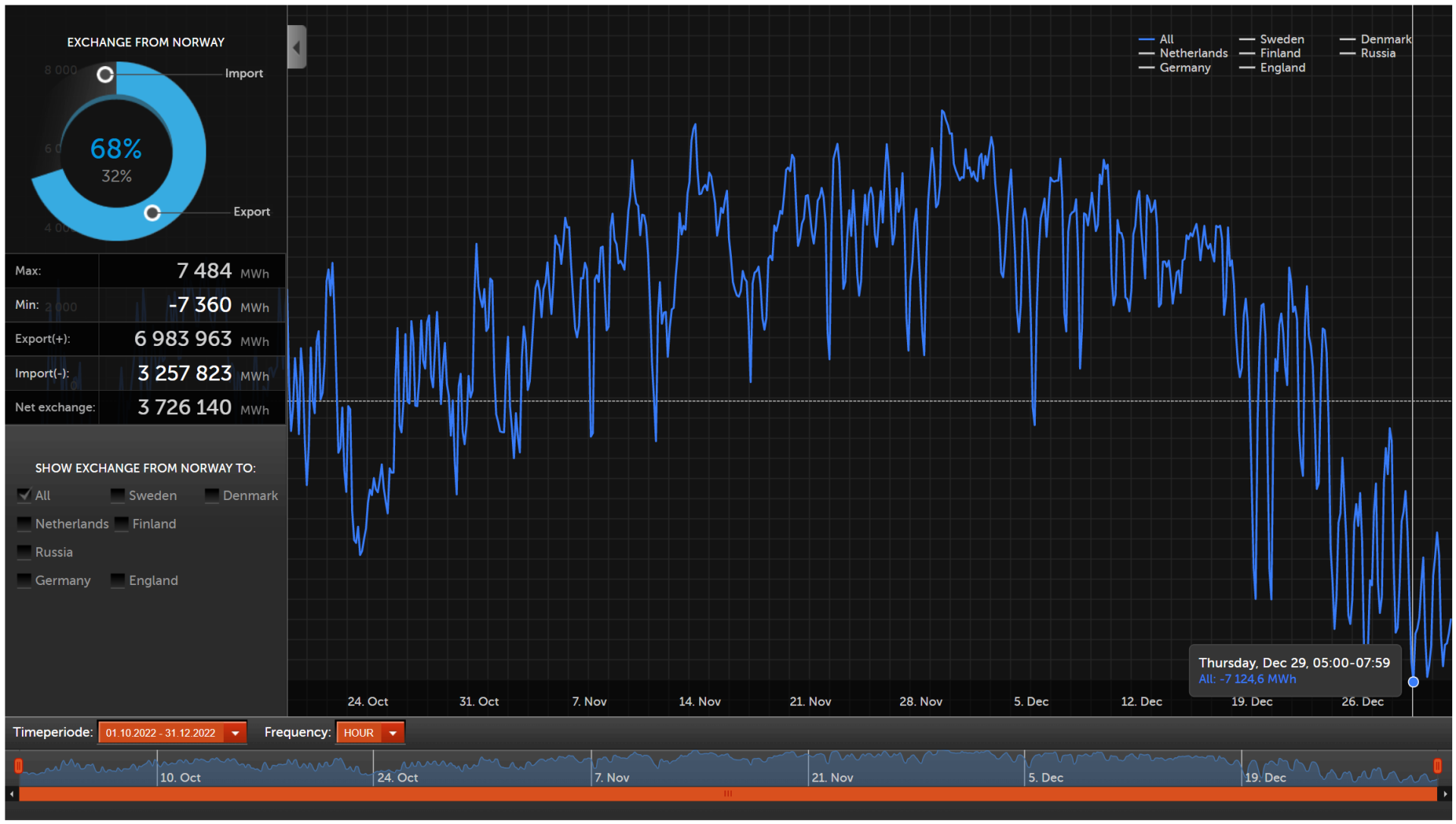This screenshot has width=1456, height=824.
Task: Click the blue data point marker on chart
Action: 1413,682
